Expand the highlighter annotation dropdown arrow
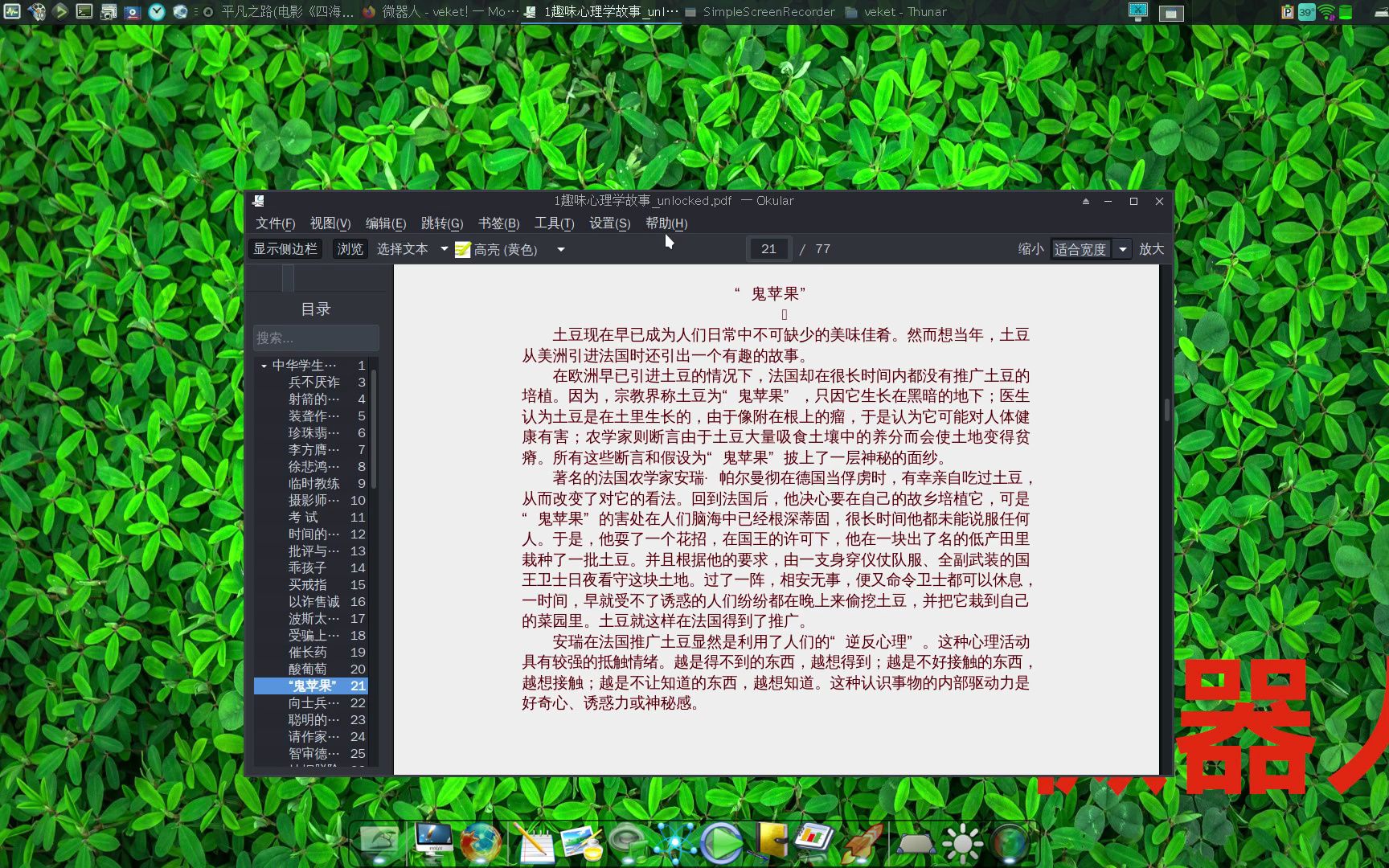This screenshot has width=1389, height=868. coord(560,250)
